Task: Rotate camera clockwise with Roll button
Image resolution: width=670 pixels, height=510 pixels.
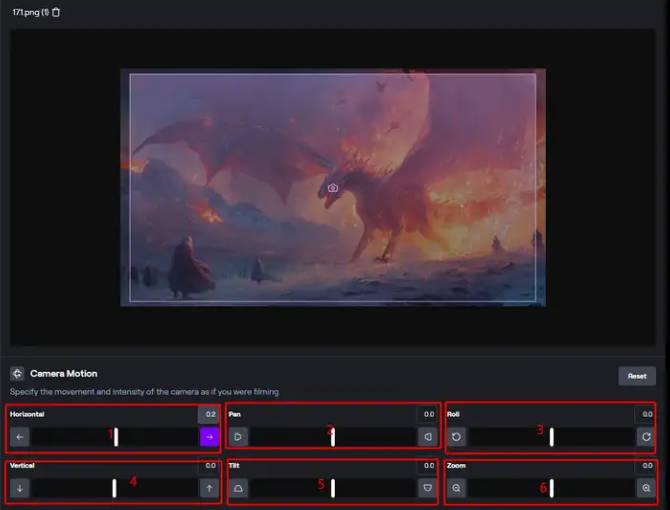Action: 646,437
